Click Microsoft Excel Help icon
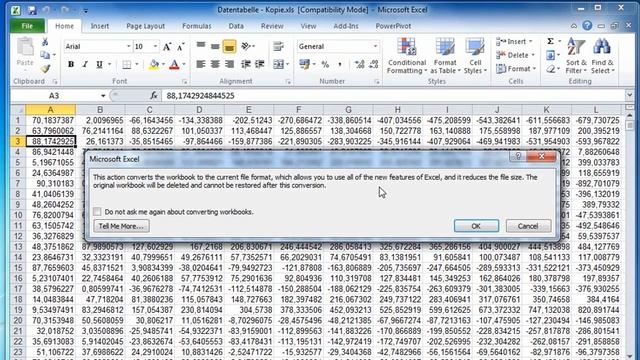The image size is (640, 360). pyautogui.click(x=587, y=26)
